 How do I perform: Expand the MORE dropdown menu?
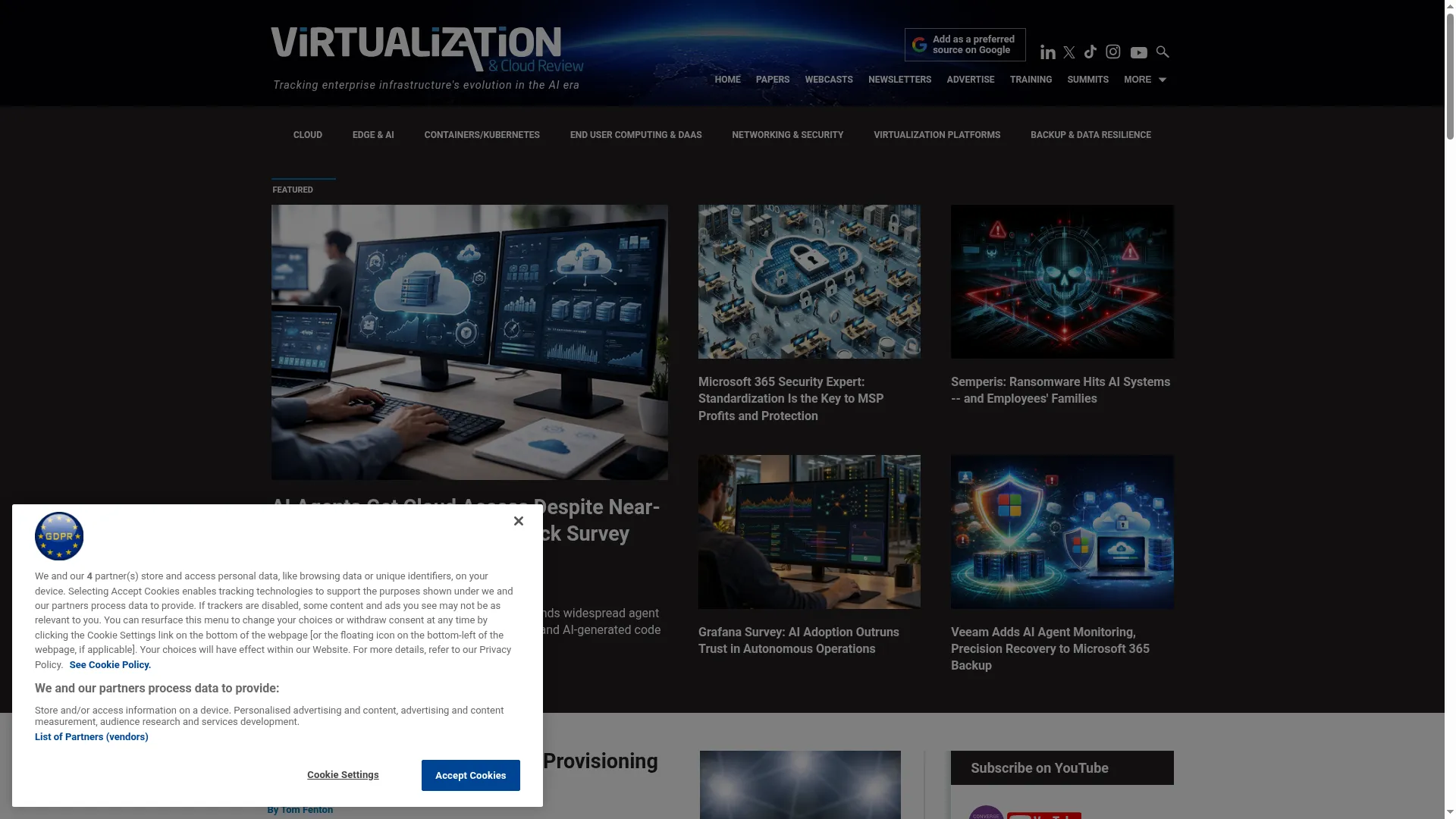pos(1145,80)
